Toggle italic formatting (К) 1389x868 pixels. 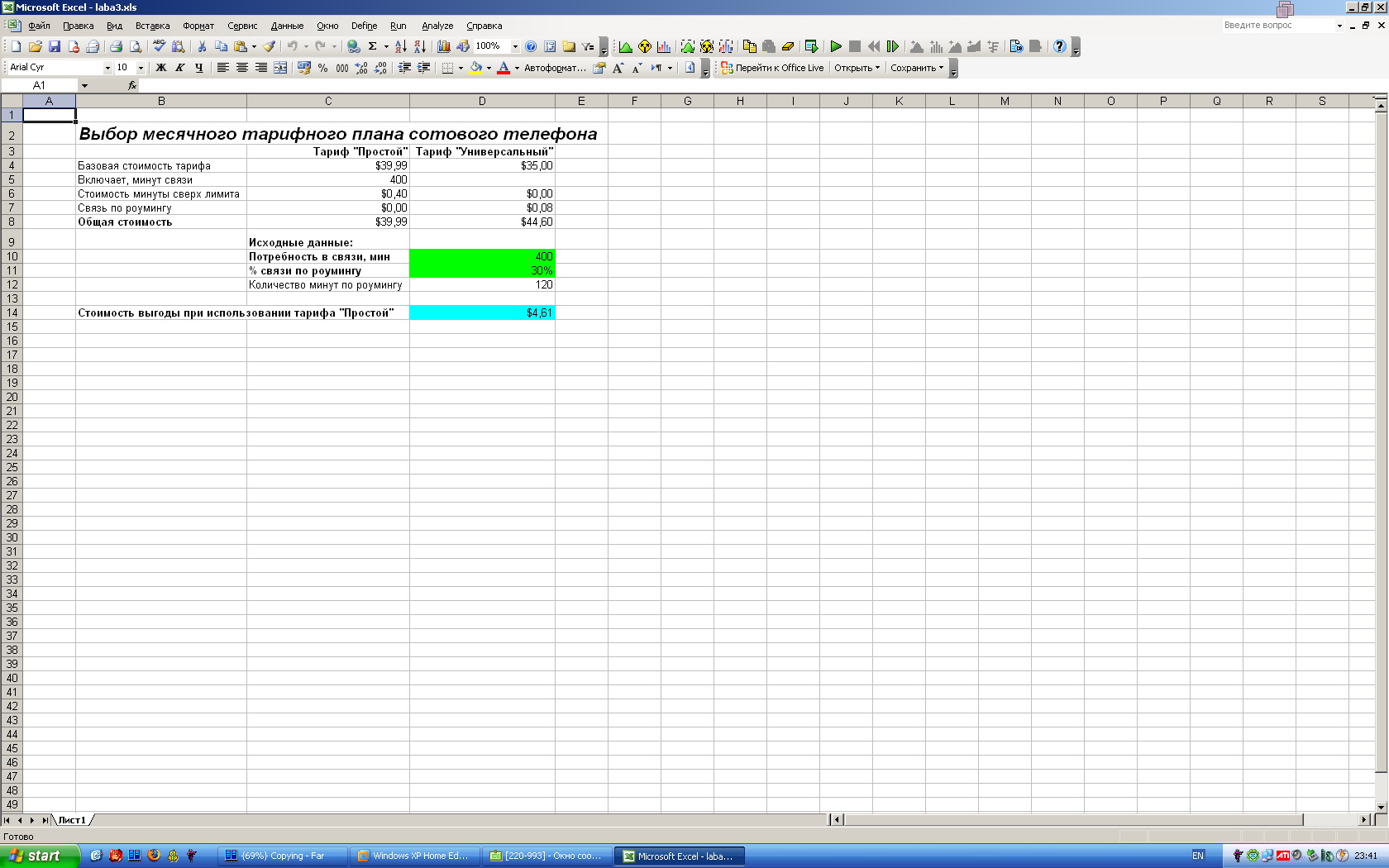coord(180,69)
